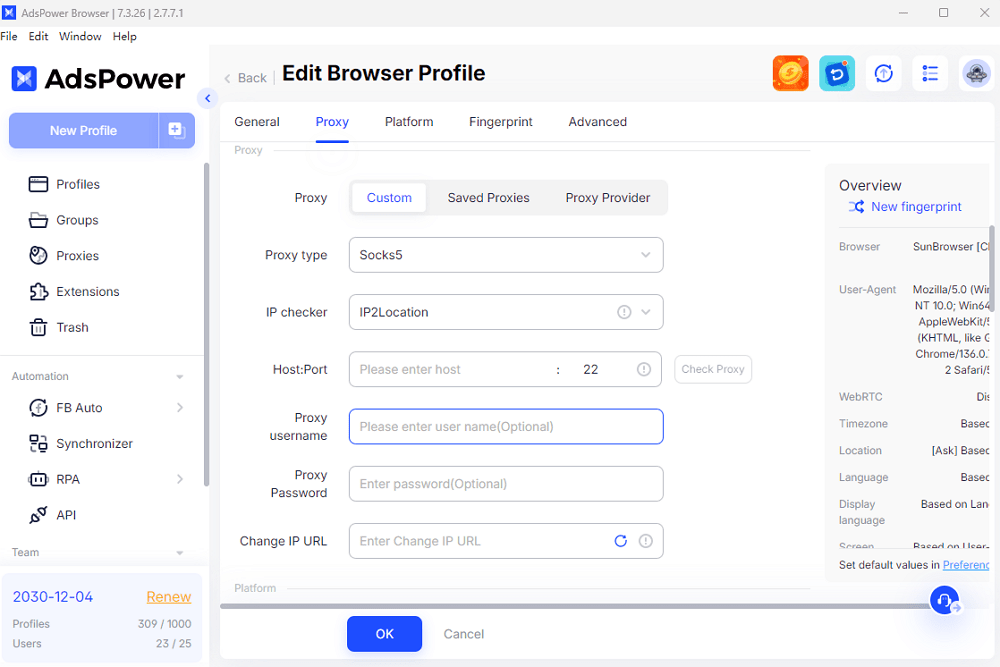Open the File menu
The width and height of the screenshot is (1000, 667).
point(9,36)
